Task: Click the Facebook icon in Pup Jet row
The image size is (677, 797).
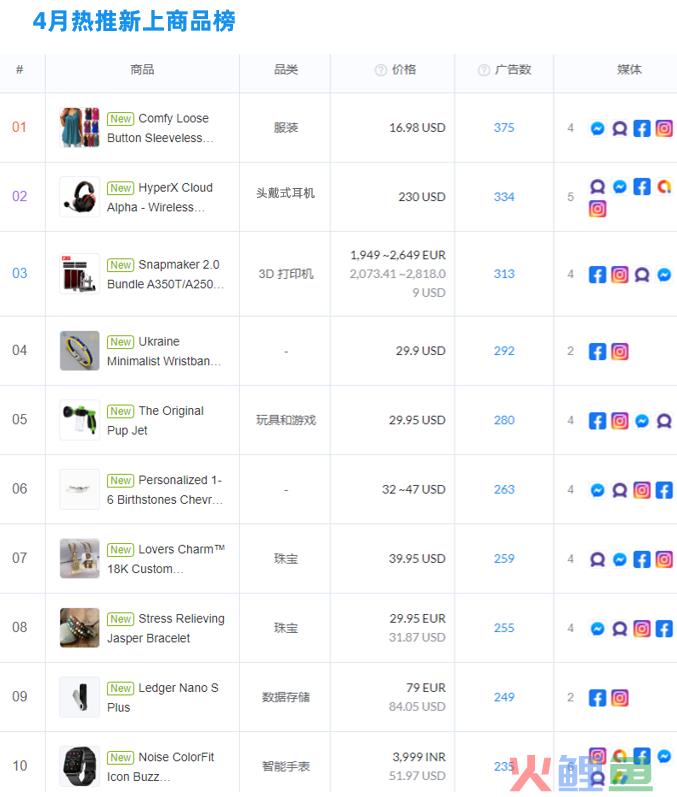Action: [x=598, y=421]
